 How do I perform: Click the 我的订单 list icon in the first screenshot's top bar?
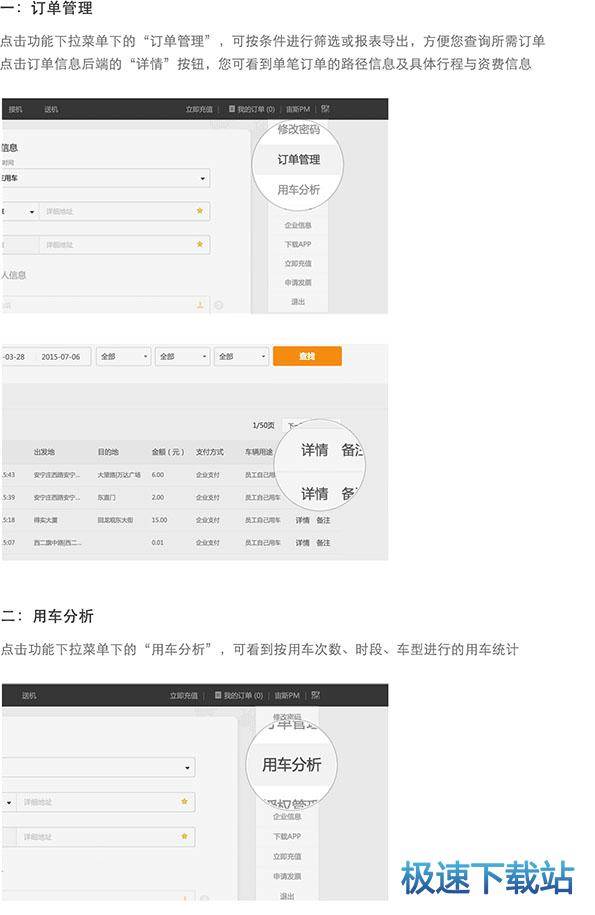coord(232,109)
